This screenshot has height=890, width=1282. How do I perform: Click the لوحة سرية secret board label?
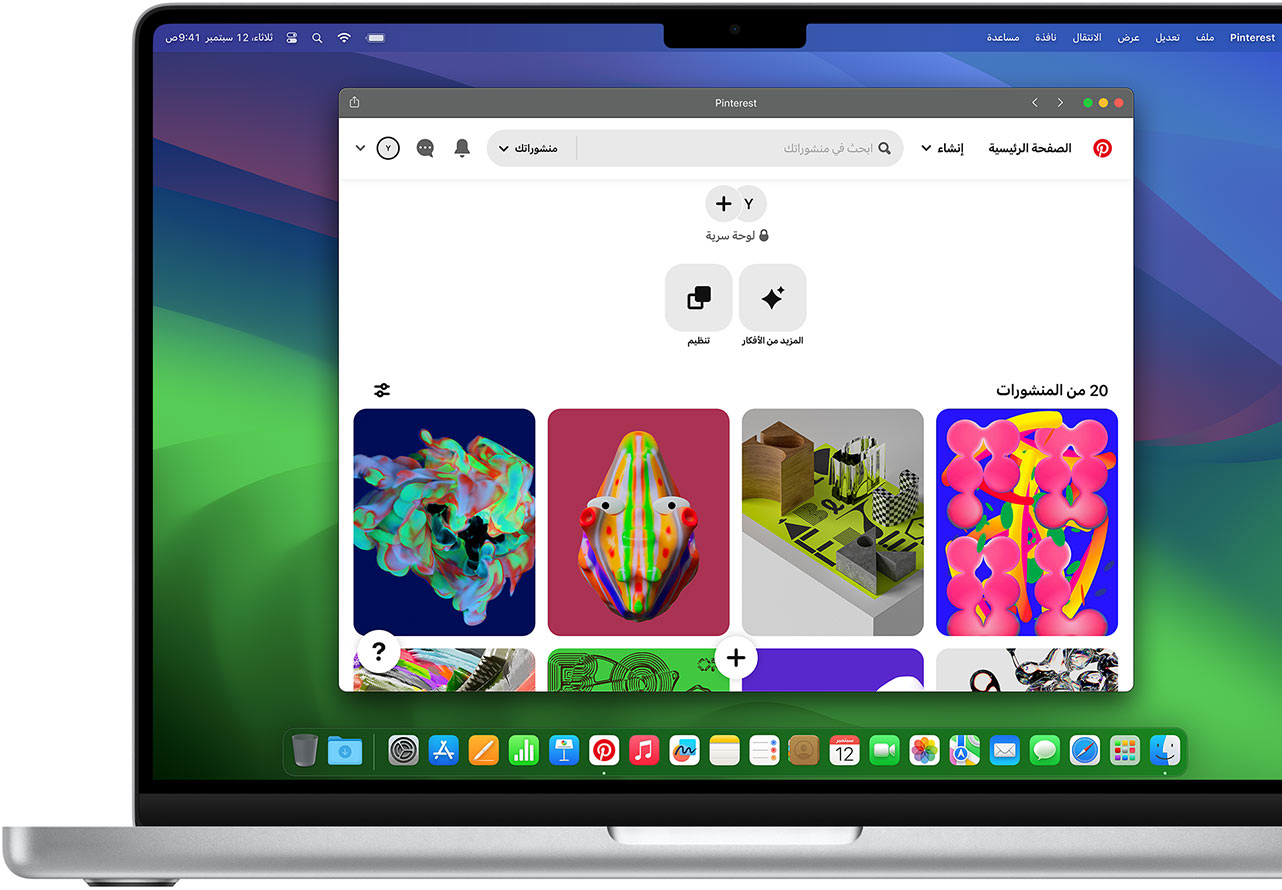point(737,236)
